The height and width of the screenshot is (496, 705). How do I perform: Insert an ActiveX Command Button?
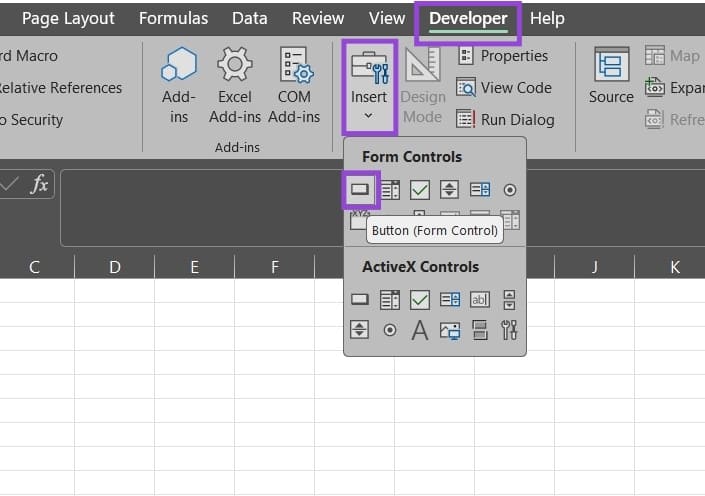[360, 299]
